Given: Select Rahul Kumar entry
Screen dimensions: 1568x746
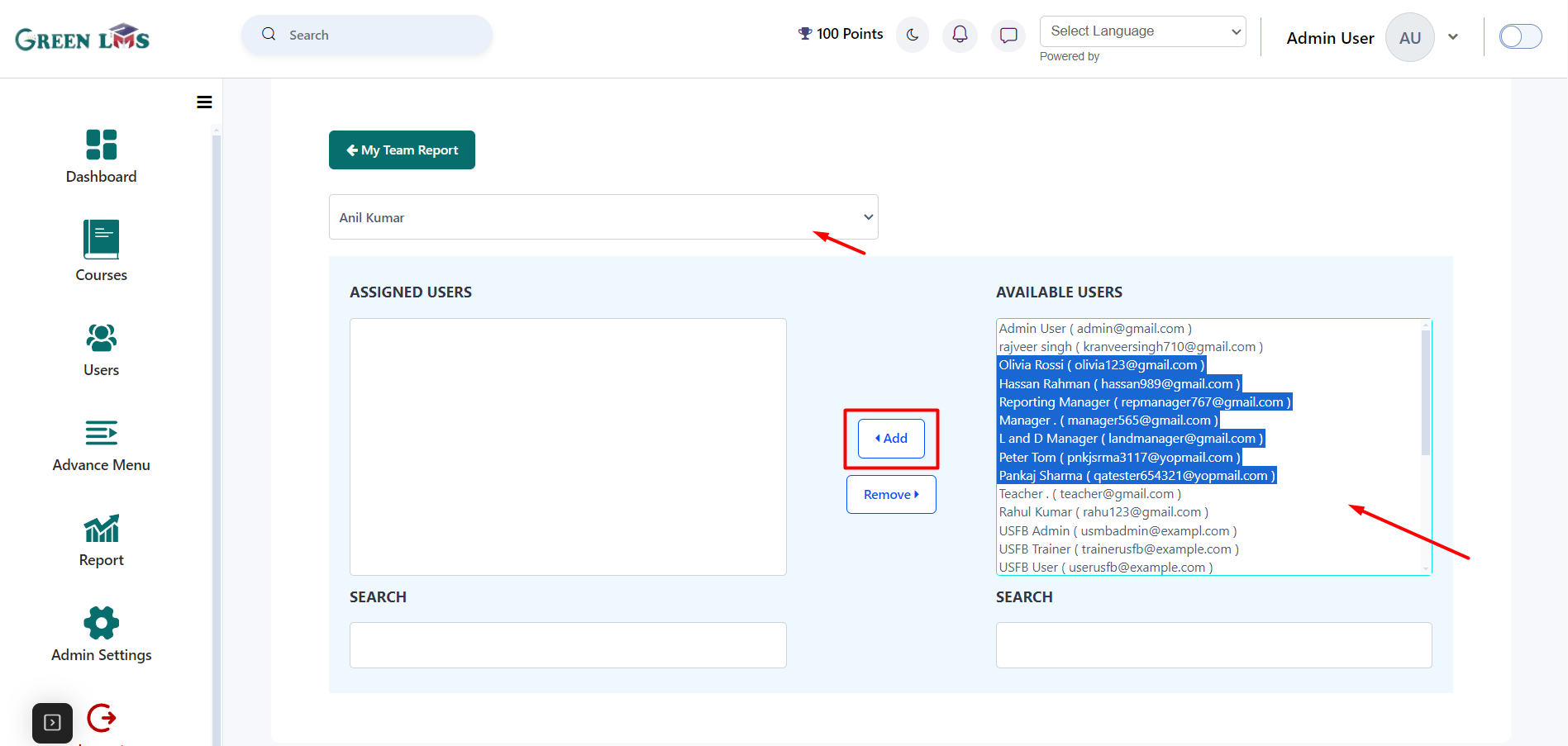Looking at the screenshot, I should pyautogui.click(x=1103, y=512).
